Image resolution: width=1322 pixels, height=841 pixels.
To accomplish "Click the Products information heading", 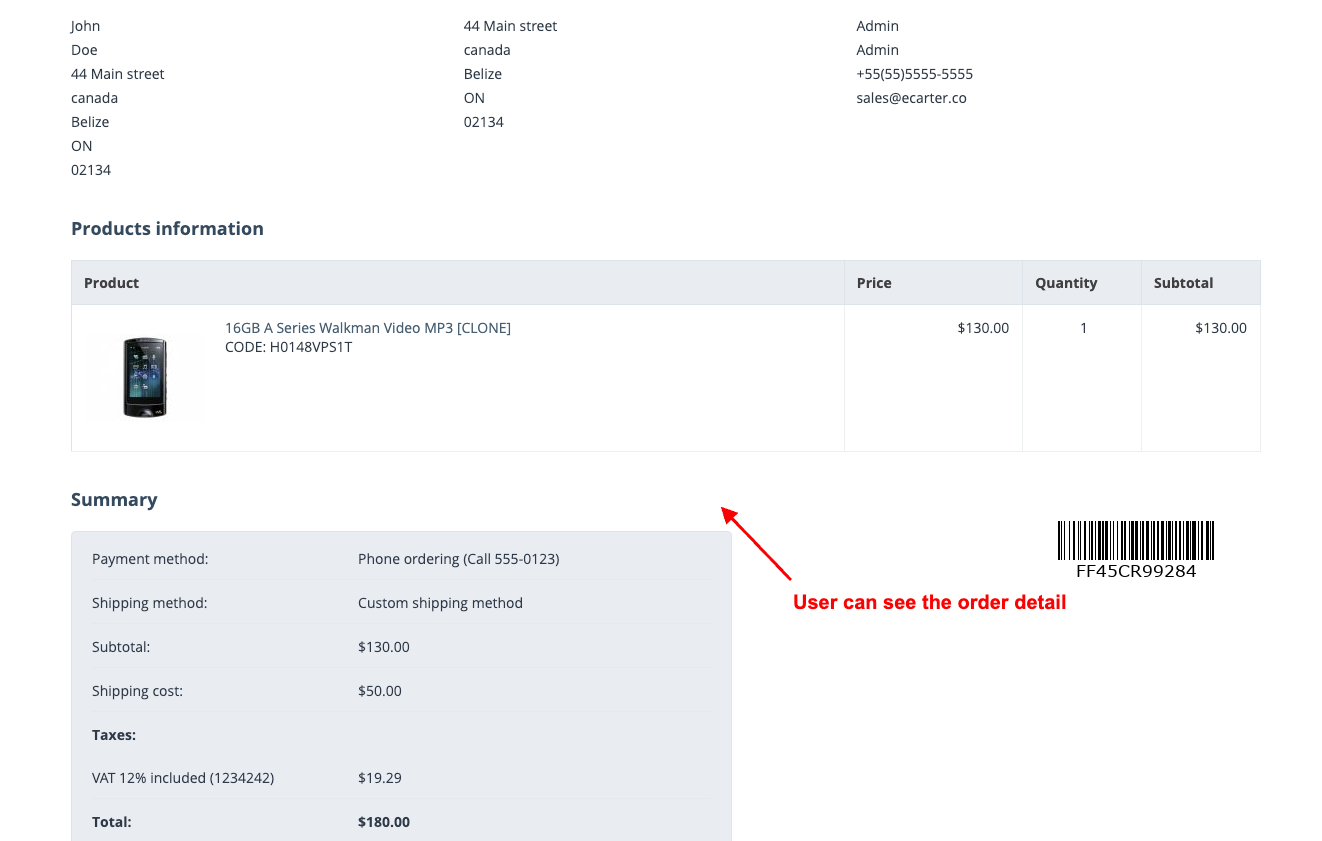I will pyautogui.click(x=167, y=229).
